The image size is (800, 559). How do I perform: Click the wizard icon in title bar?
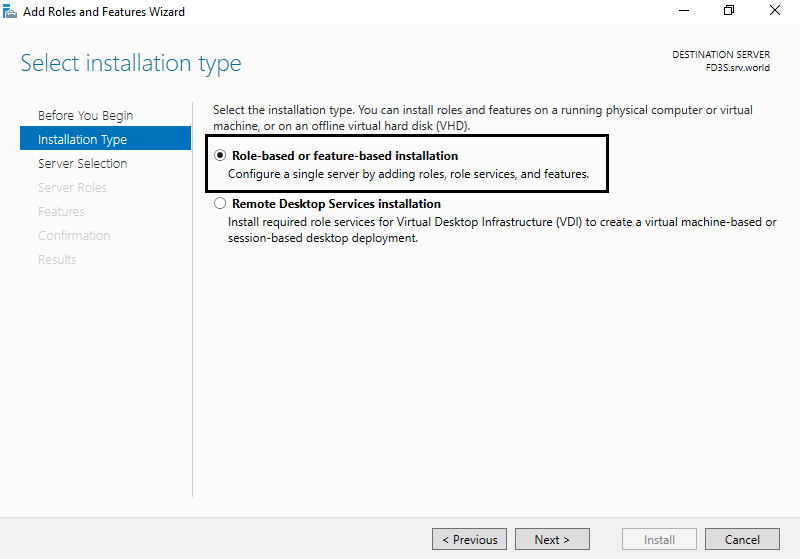(x=10, y=11)
